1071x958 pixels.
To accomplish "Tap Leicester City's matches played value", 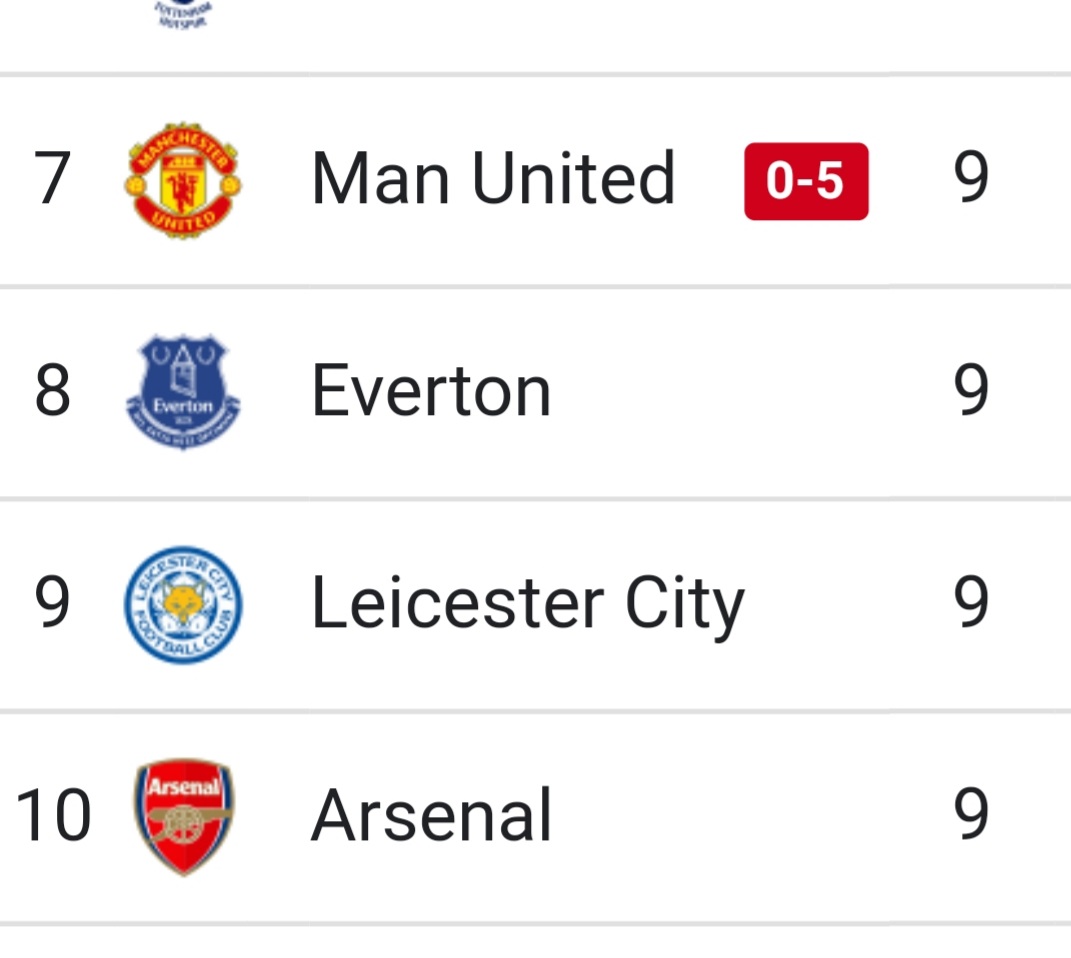I will (970, 604).
